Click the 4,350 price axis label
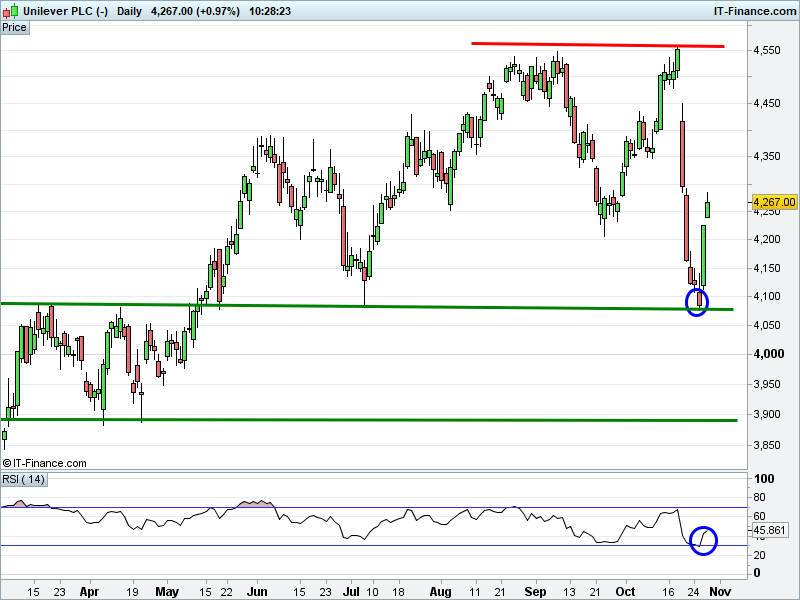Image resolution: width=800 pixels, height=600 pixels. coord(767,156)
